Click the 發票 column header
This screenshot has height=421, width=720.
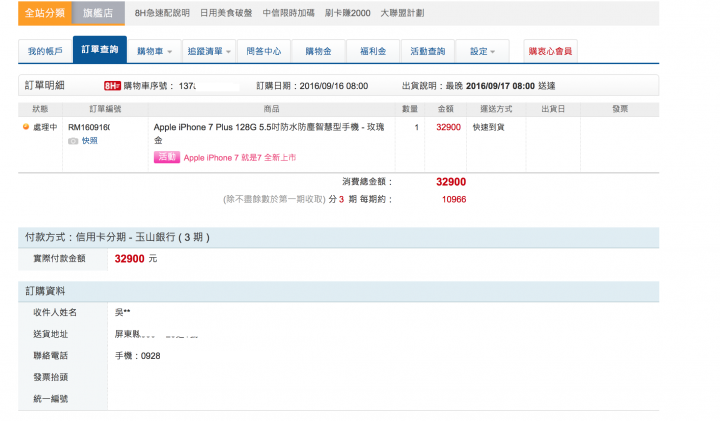(620, 109)
